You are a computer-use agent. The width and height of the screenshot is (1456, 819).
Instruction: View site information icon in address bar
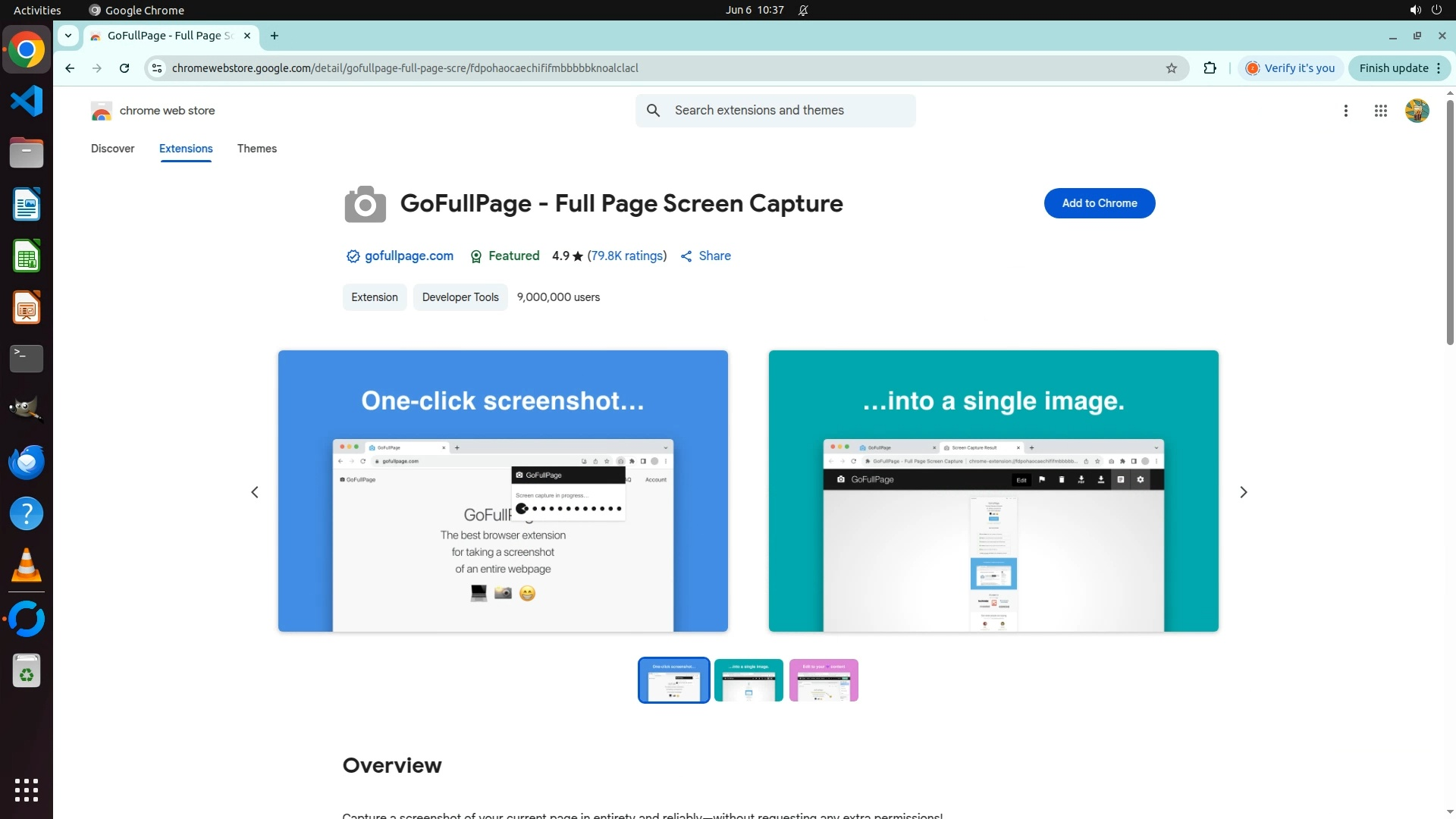157,68
